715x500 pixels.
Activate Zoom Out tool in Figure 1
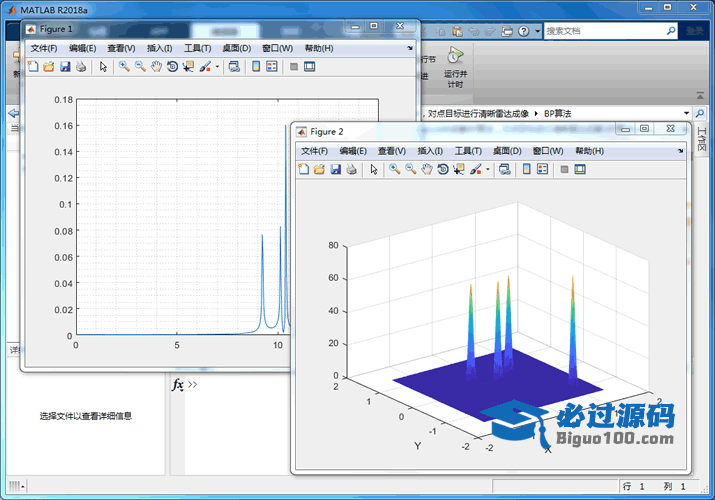click(x=140, y=67)
